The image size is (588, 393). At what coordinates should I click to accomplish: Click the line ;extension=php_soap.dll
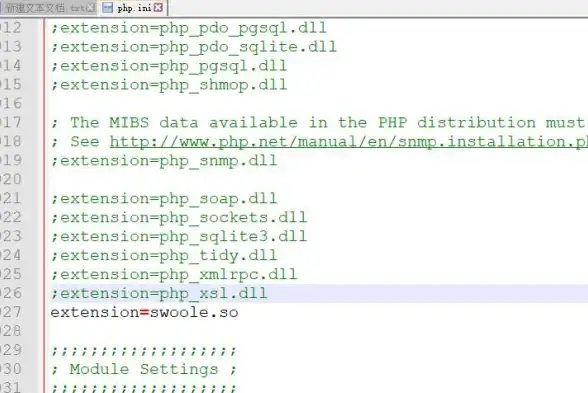pos(164,198)
